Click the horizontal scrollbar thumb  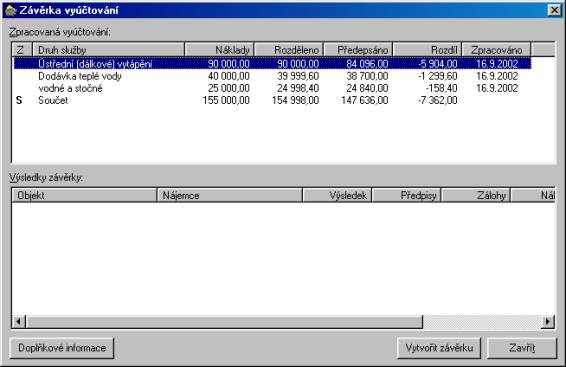(224, 322)
